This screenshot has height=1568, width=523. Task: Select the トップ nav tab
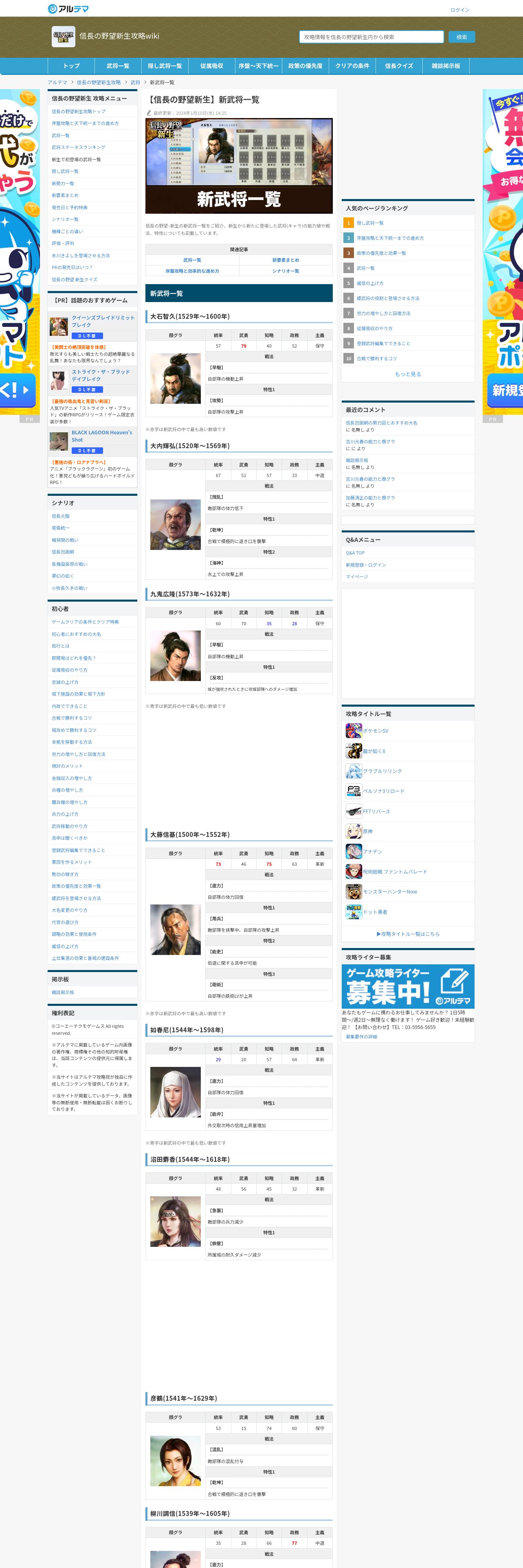click(71, 66)
